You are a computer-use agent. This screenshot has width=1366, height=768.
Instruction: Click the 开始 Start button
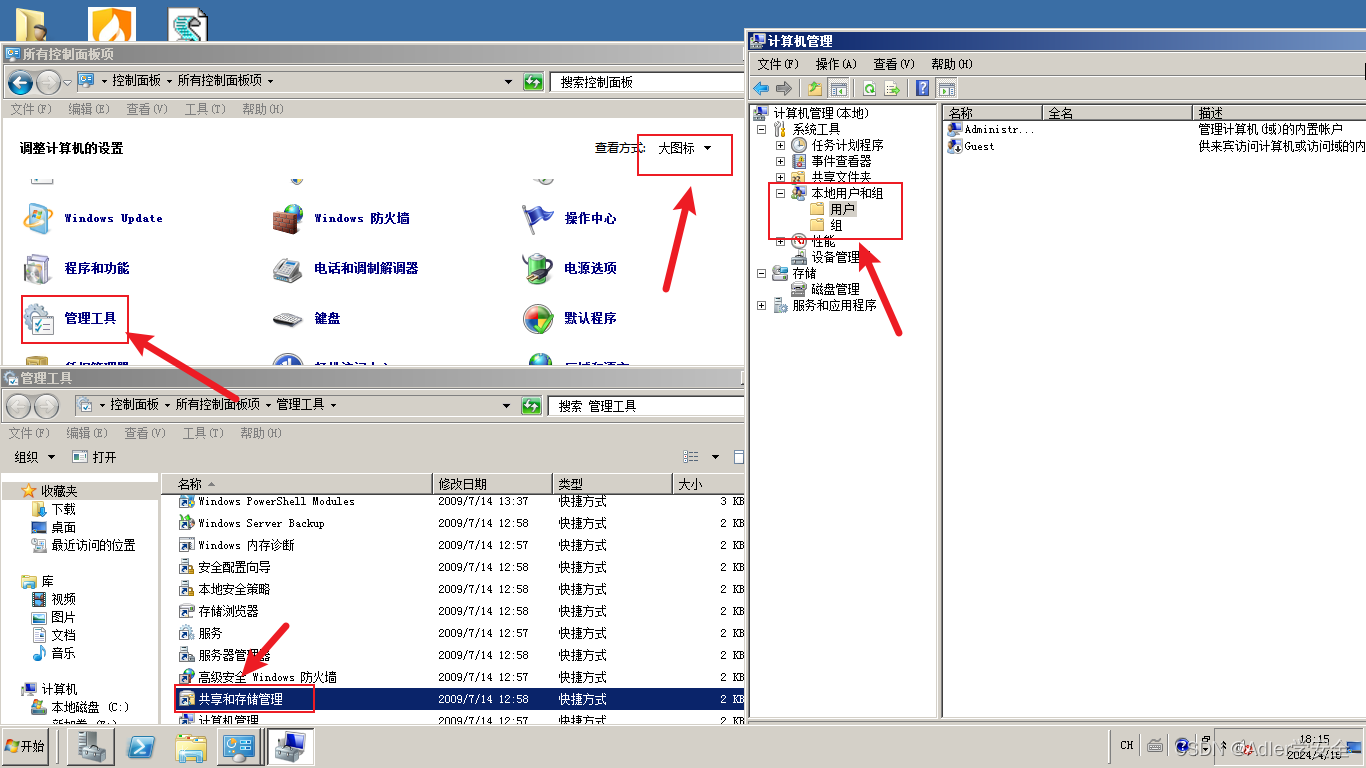pyautogui.click(x=26, y=747)
